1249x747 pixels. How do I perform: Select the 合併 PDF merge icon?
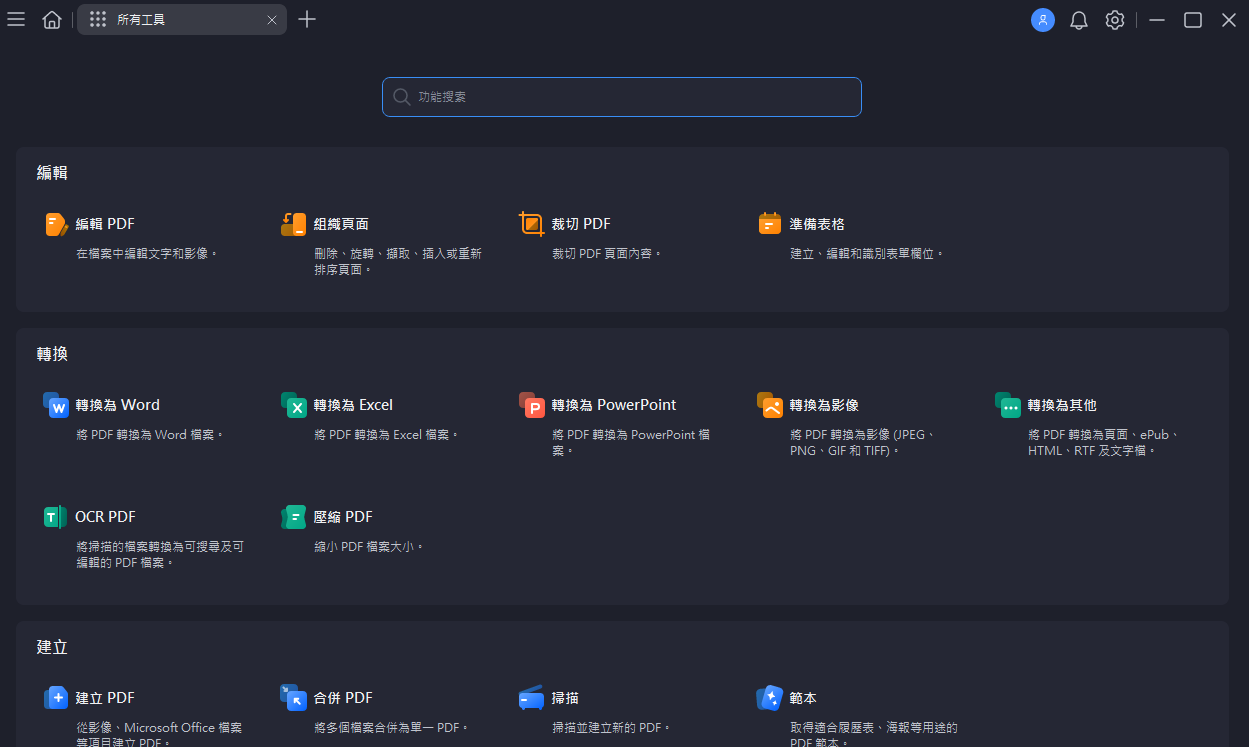[294, 698]
